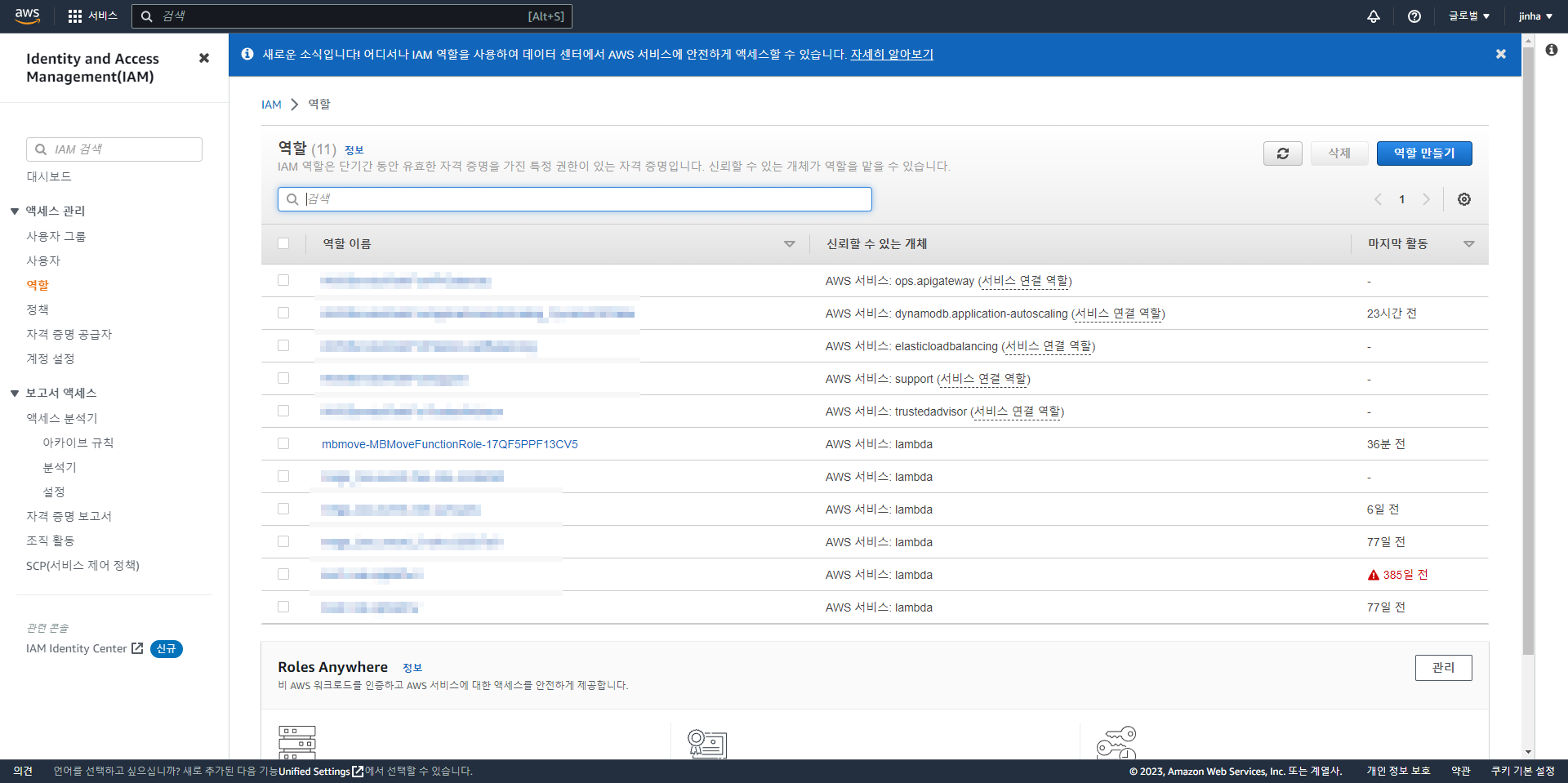The image size is (1568, 783).
Task: Collapse the 액세스 관리 section
Action: [x=15, y=211]
